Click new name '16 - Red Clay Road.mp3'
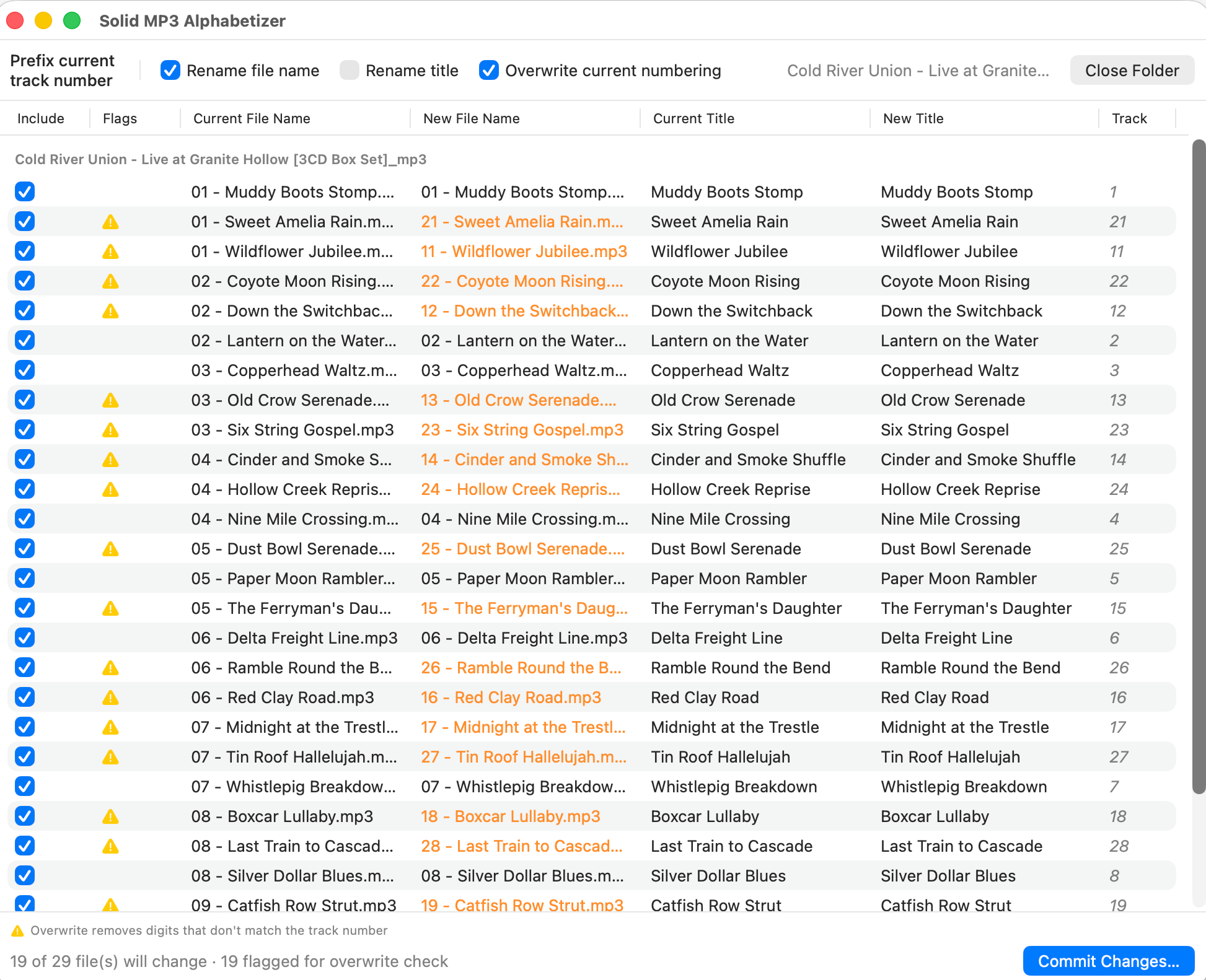1206x980 pixels. click(511, 698)
